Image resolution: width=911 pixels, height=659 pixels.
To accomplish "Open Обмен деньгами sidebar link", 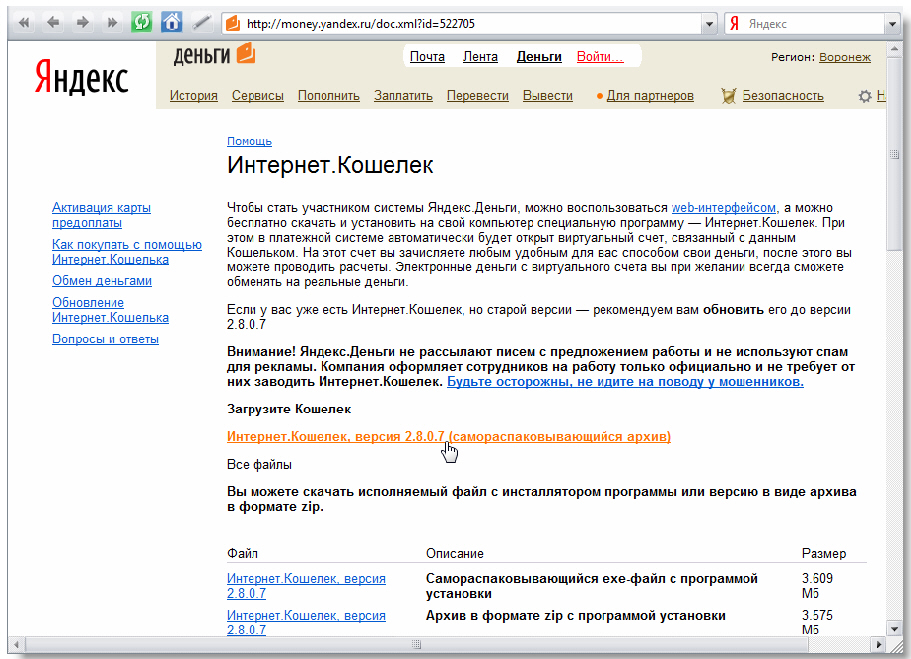I will pos(102,281).
